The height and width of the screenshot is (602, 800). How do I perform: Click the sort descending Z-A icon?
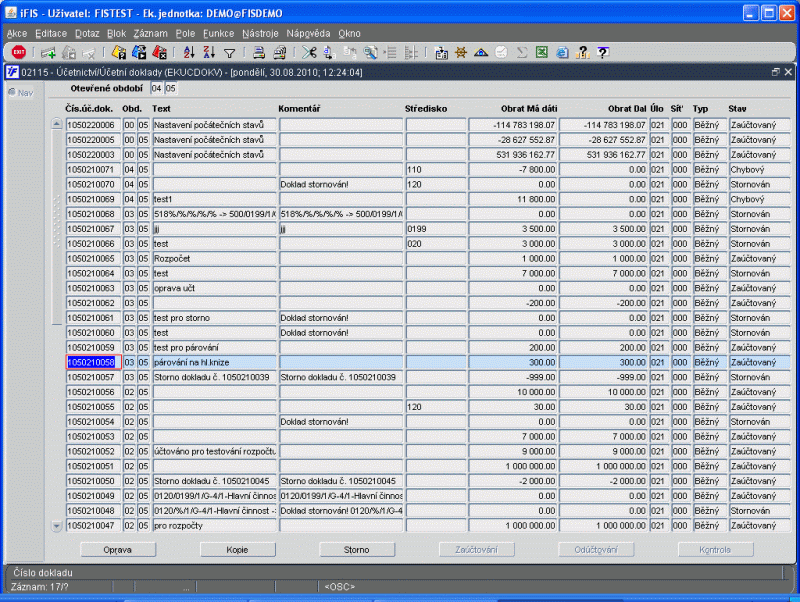[x=210, y=52]
